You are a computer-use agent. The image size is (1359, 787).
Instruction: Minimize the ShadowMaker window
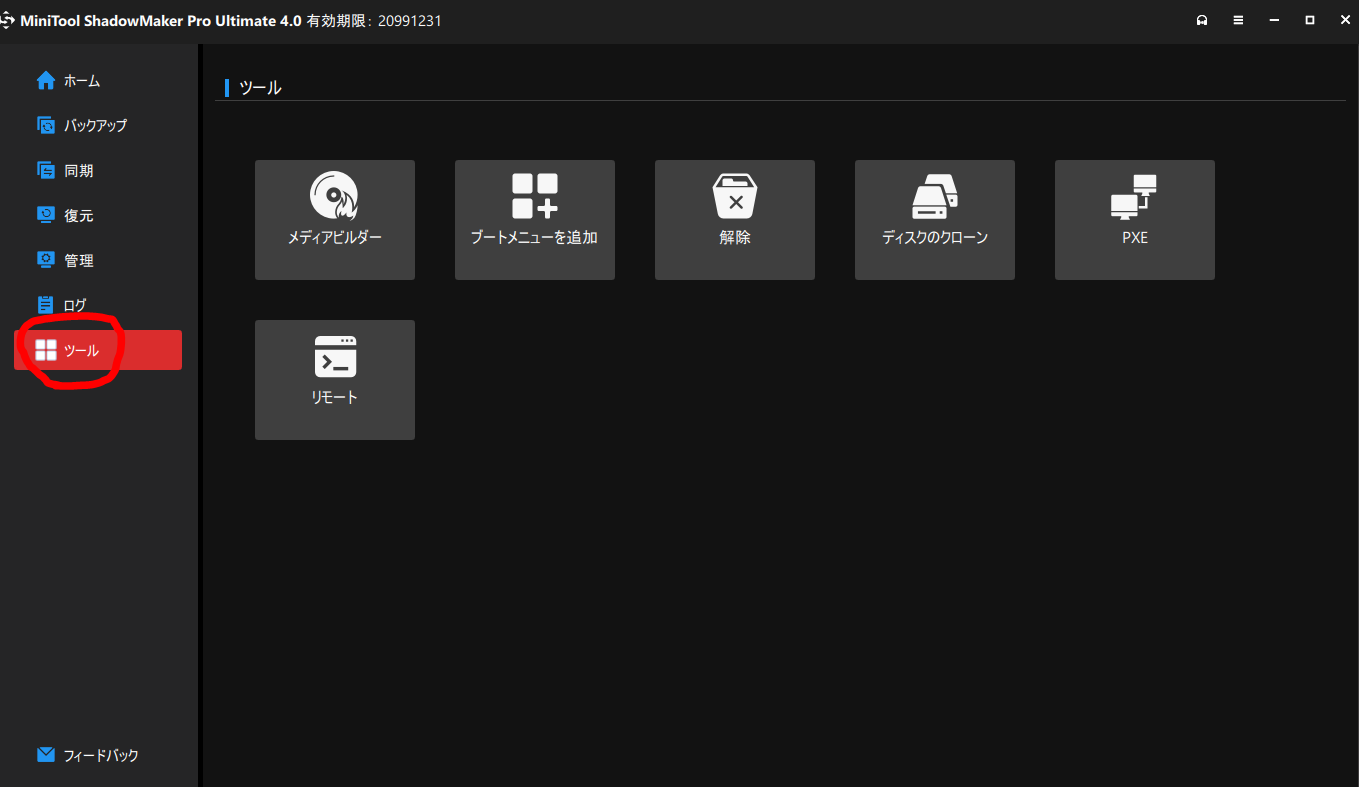click(1274, 20)
